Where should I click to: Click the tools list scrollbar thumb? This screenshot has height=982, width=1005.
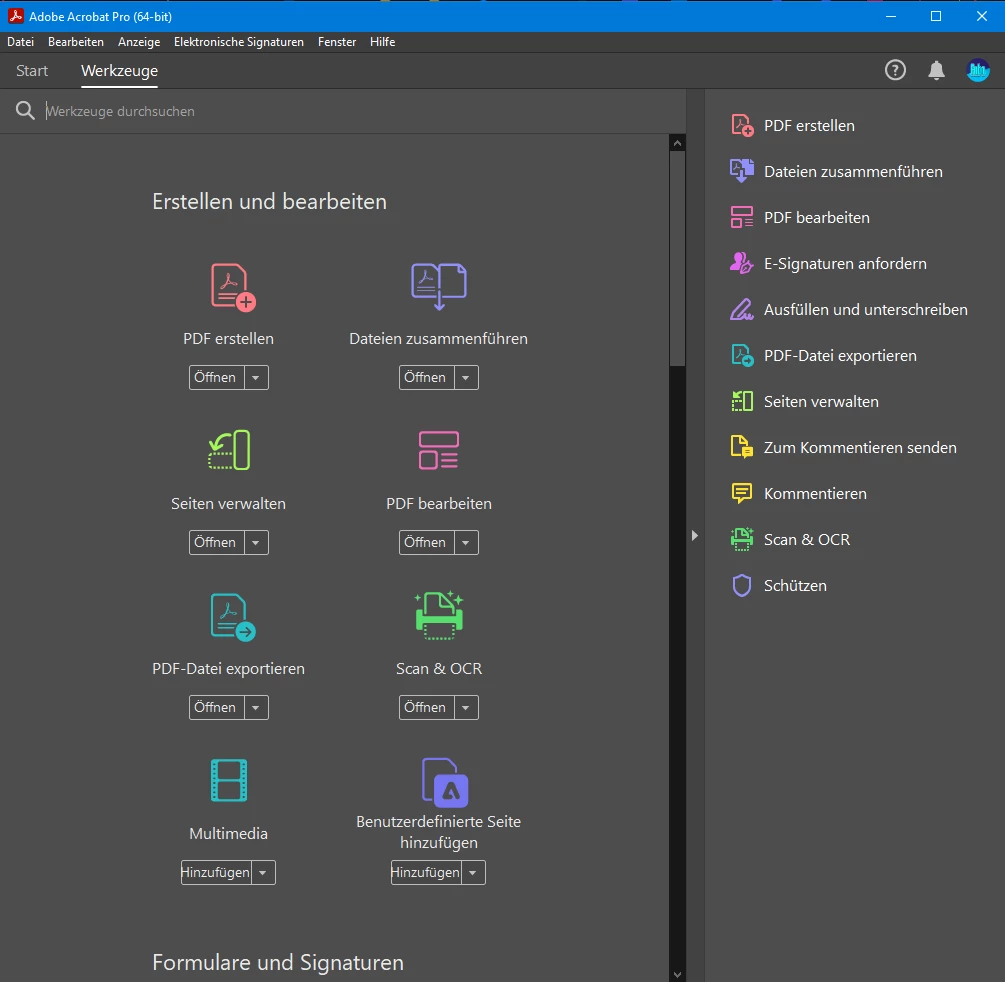pyautogui.click(x=677, y=259)
